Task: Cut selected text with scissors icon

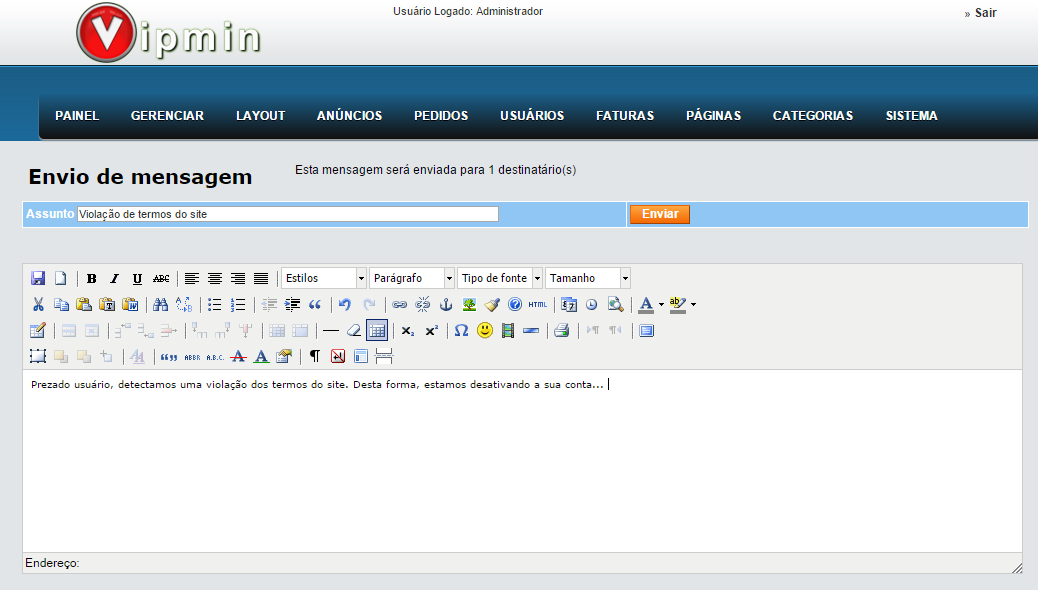Action: [x=38, y=305]
